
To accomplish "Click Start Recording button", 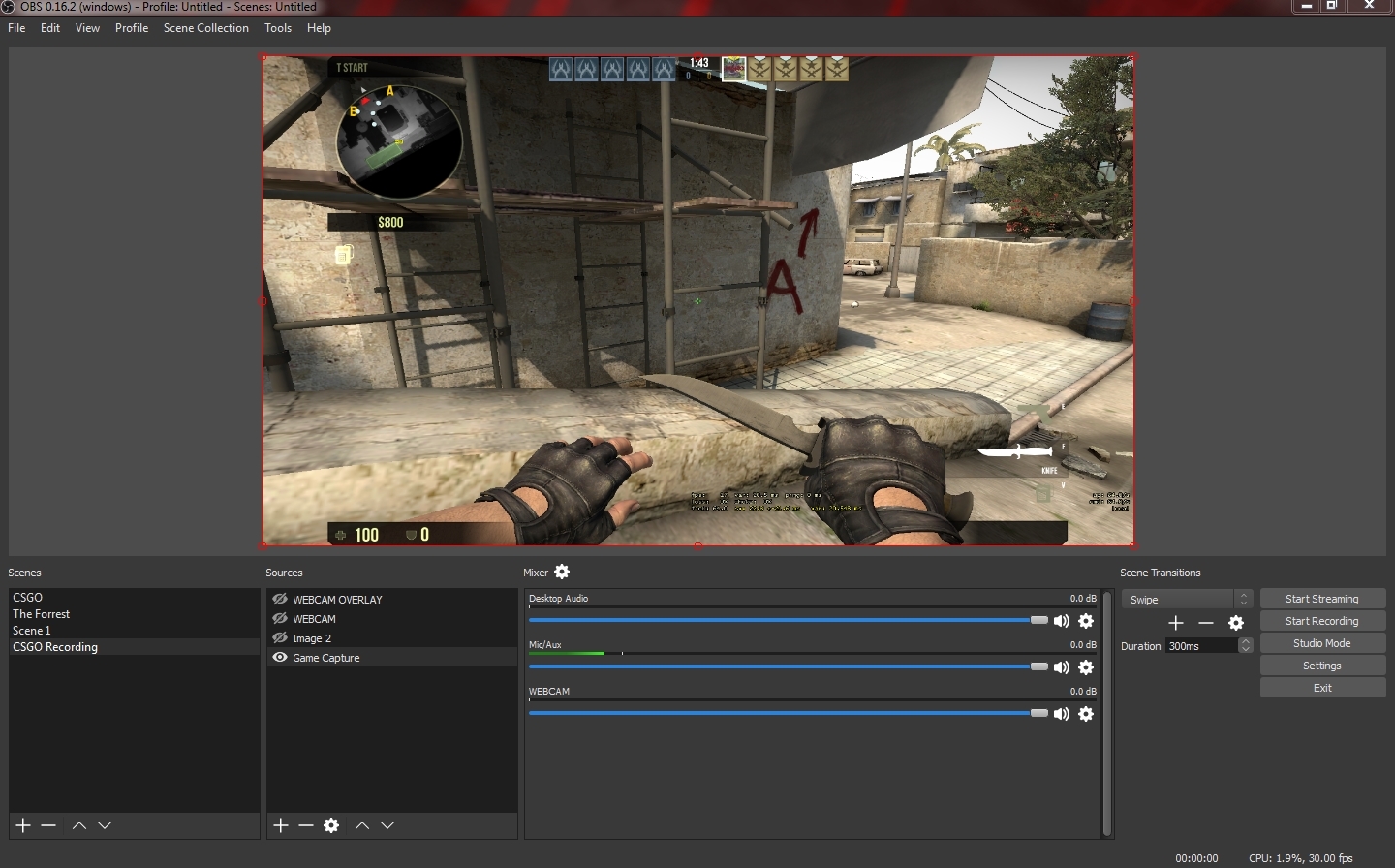I will tap(1322, 621).
